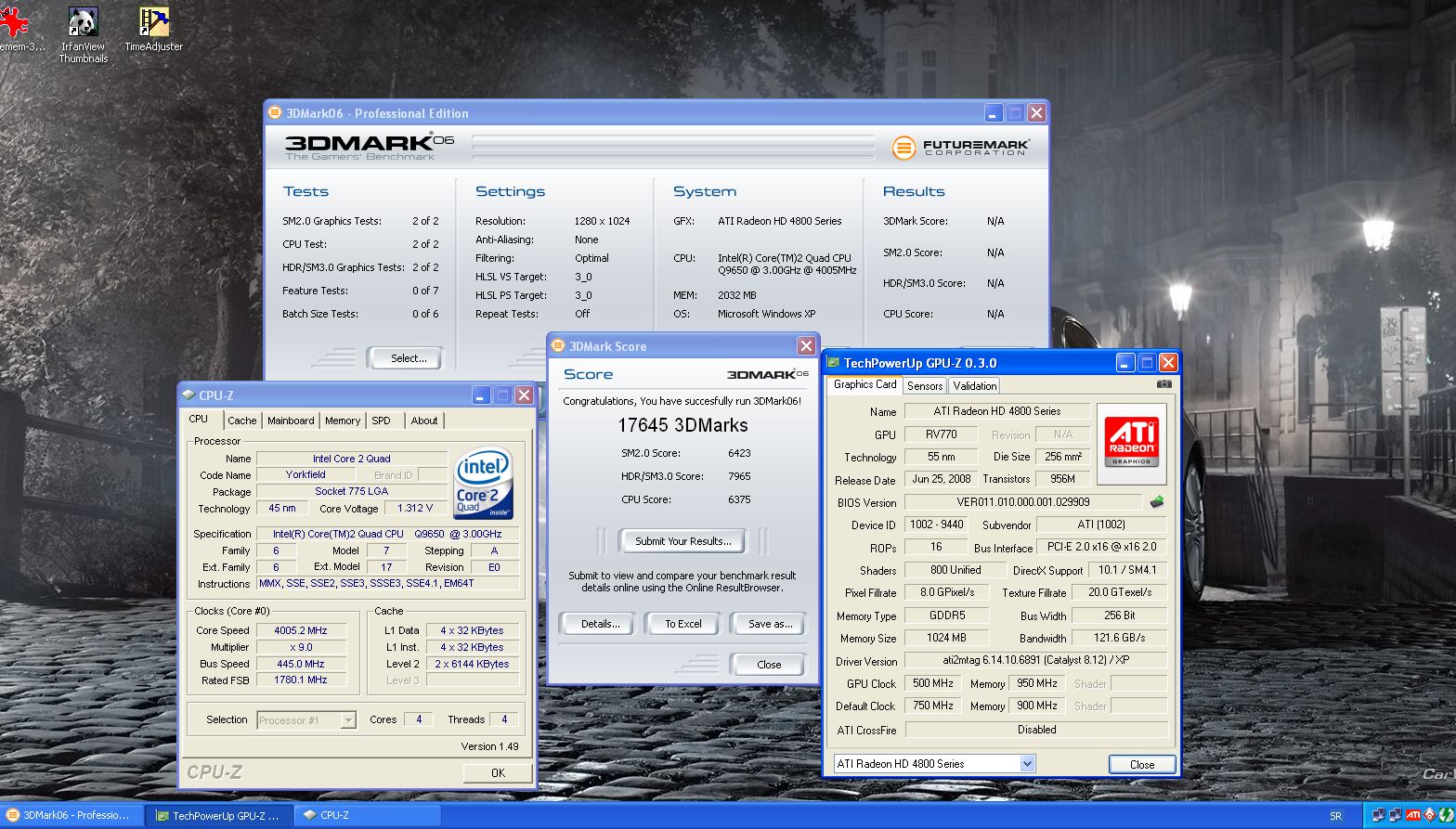The image size is (1456, 829).
Task: Click the Futuremark Corporation logo
Action: (961, 147)
